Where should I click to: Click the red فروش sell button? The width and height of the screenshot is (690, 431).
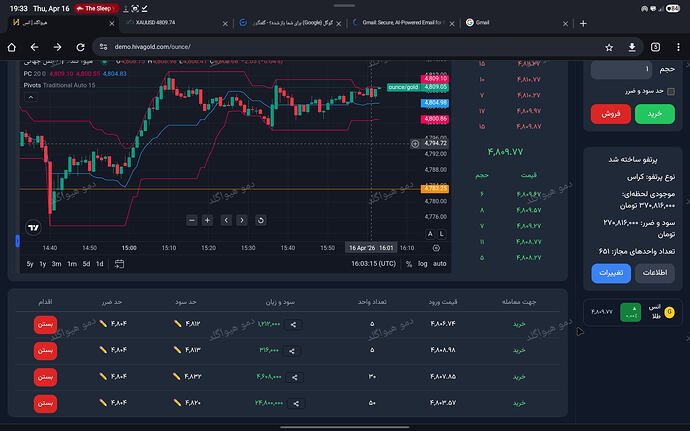(x=611, y=114)
